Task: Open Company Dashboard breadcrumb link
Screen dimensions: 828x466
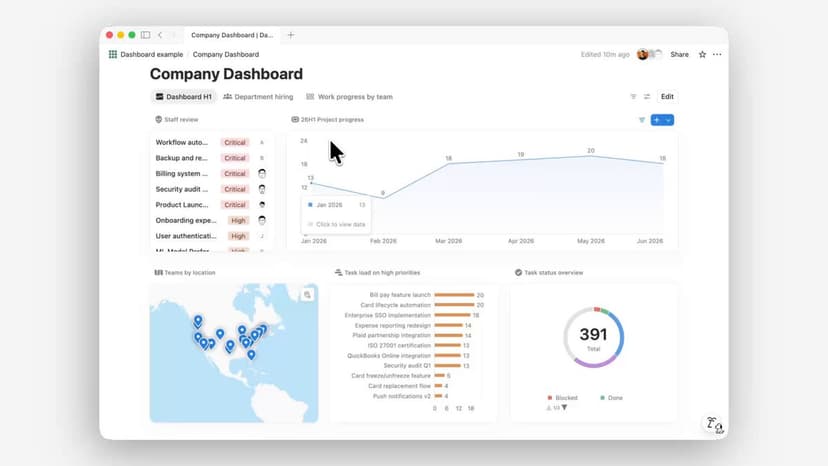Action: coord(226,54)
